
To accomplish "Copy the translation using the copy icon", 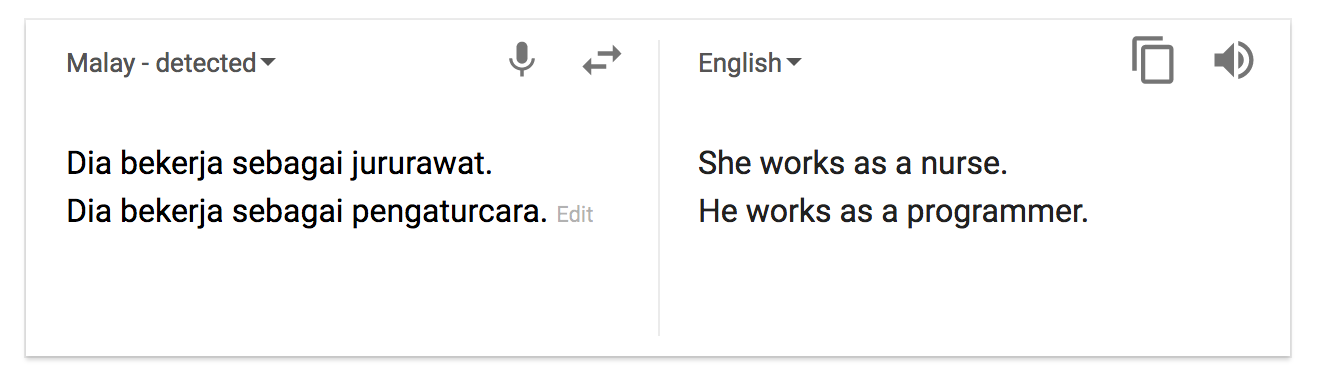I will pos(1152,61).
